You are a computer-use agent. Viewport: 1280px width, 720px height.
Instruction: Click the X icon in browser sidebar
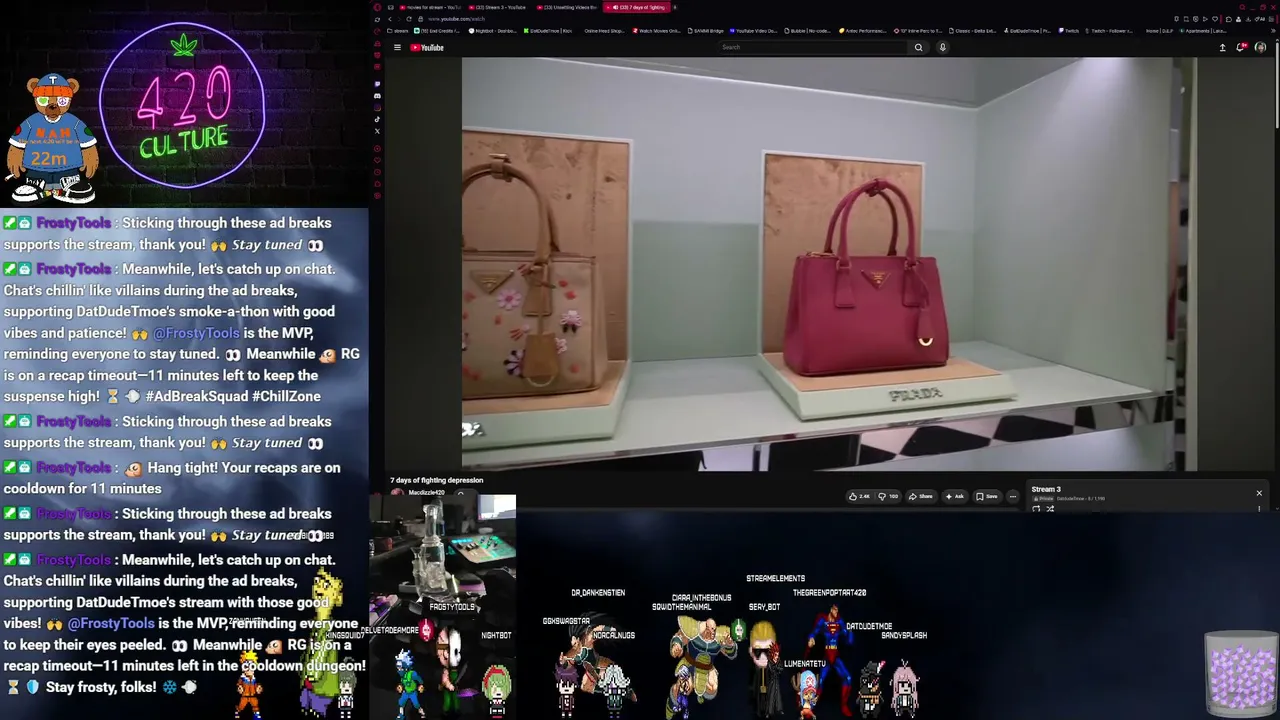tap(377, 131)
